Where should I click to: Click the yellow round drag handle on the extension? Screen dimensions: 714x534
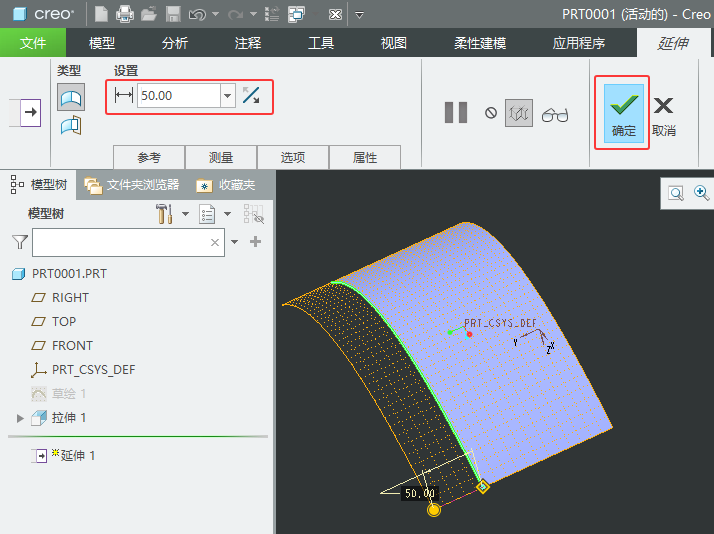434,510
